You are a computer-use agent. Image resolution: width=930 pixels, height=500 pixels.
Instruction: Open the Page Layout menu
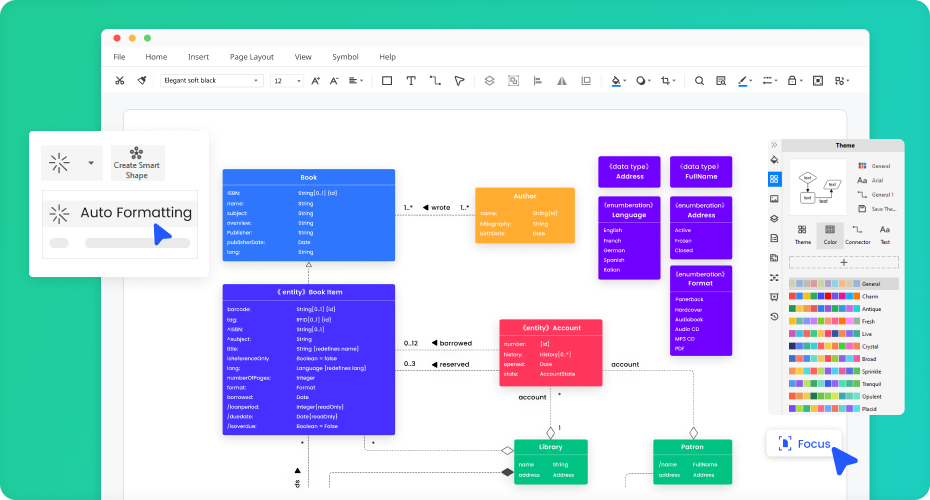(x=251, y=57)
